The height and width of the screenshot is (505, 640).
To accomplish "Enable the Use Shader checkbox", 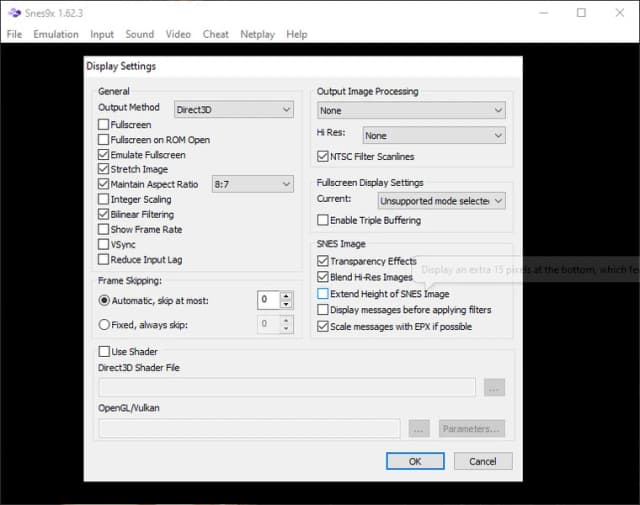I will pos(104,351).
